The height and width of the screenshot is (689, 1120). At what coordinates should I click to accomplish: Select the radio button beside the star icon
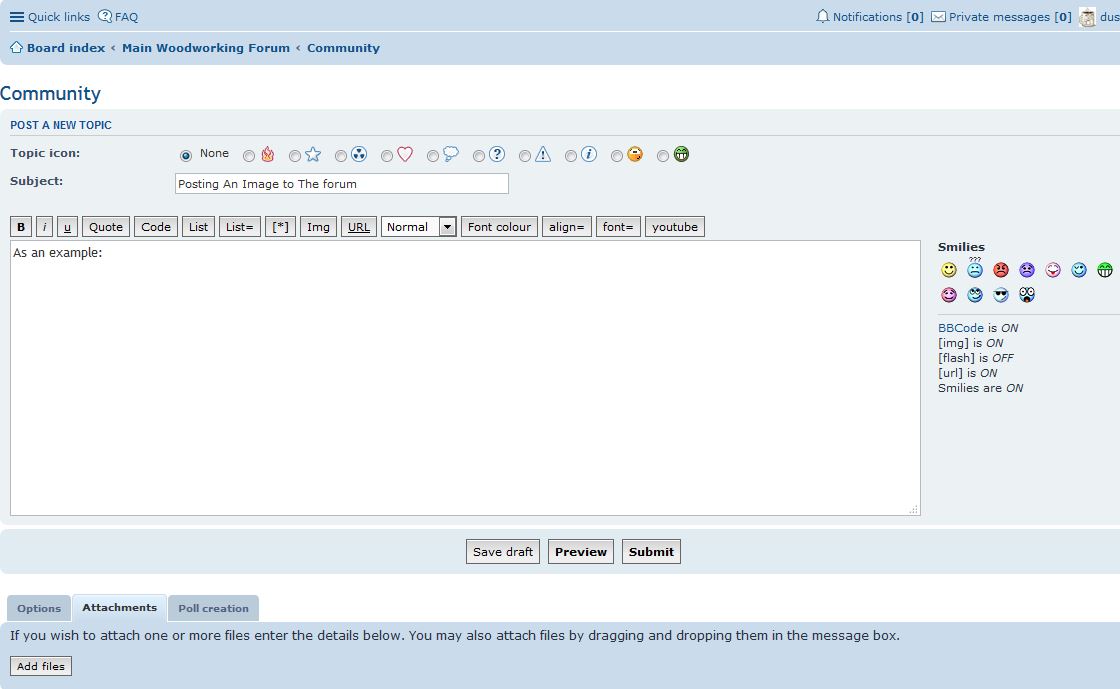click(294, 156)
